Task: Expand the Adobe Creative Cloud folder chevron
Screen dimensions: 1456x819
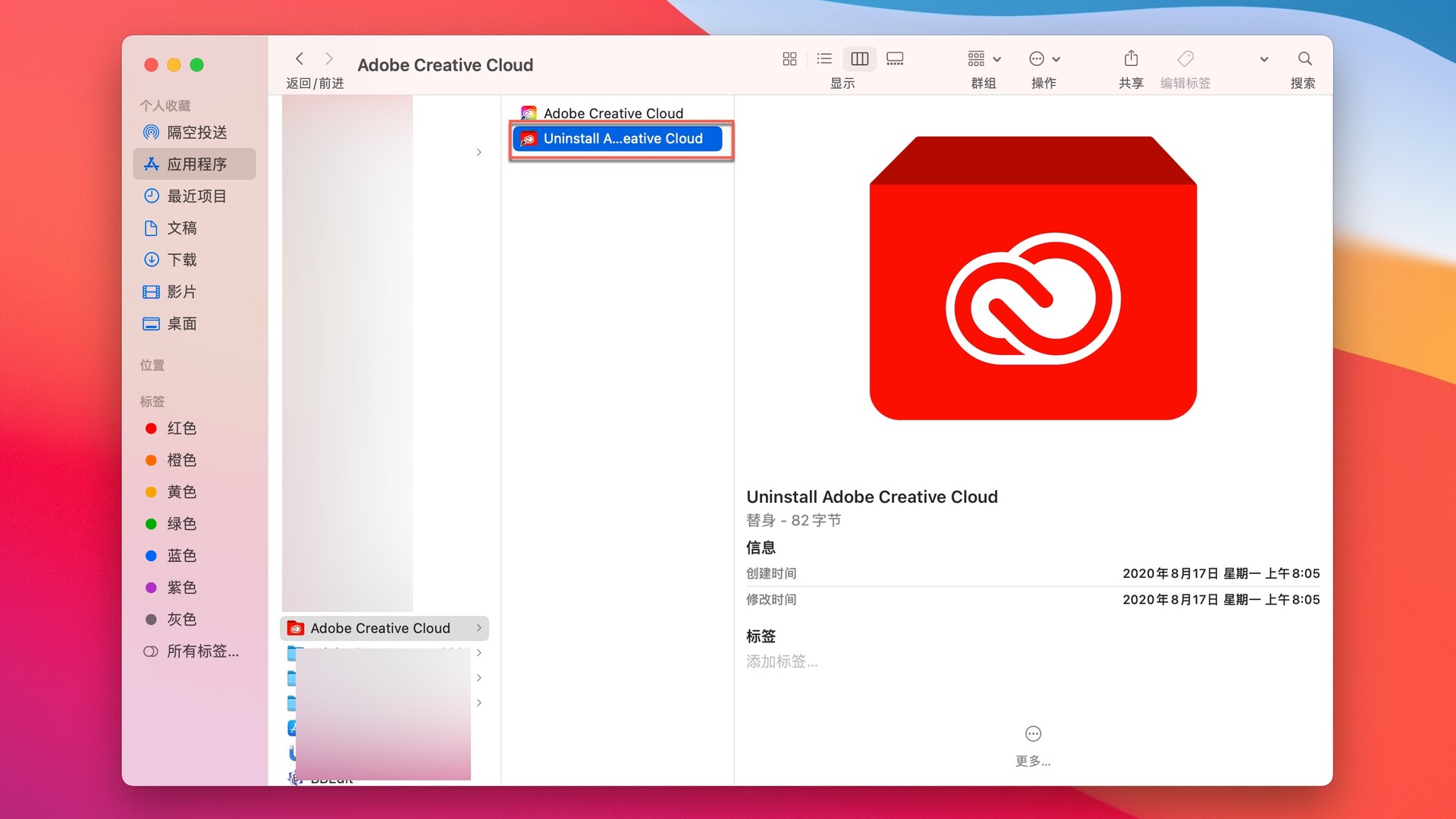Action: (479, 628)
